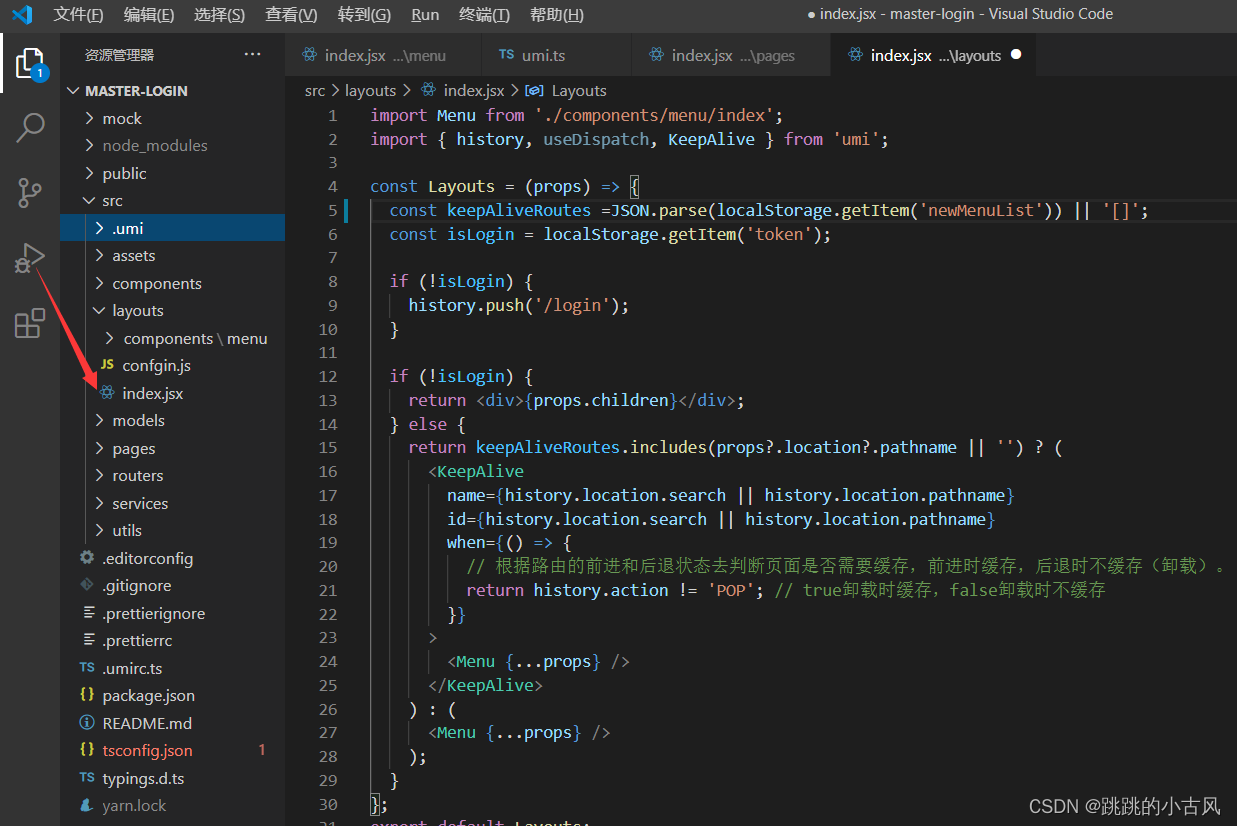Click the VS Code logo icon
Image resolution: width=1237 pixels, height=826 pixels.
(x=22, y=15)
